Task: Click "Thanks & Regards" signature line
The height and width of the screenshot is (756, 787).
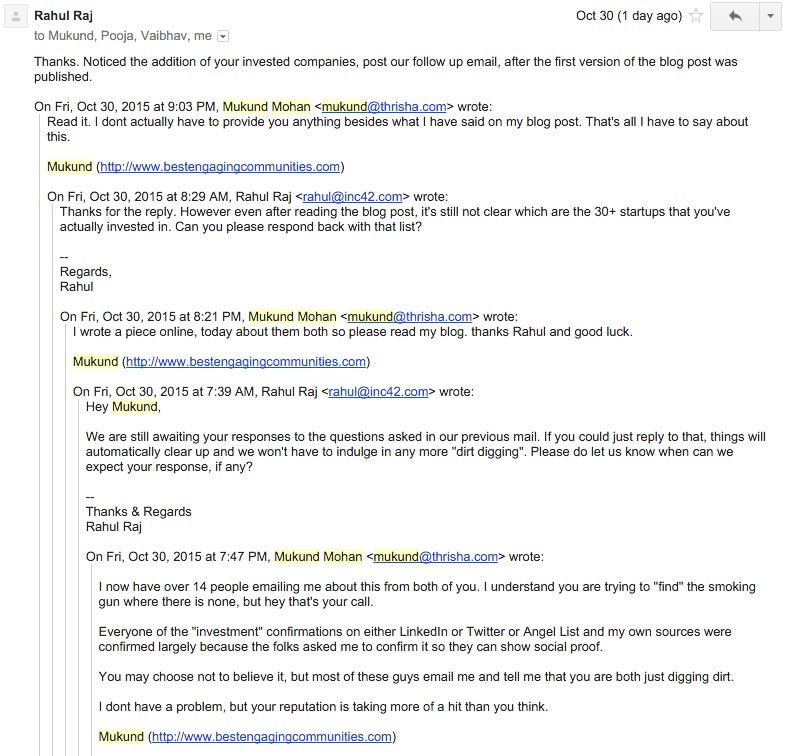Action: click(138, 511)
